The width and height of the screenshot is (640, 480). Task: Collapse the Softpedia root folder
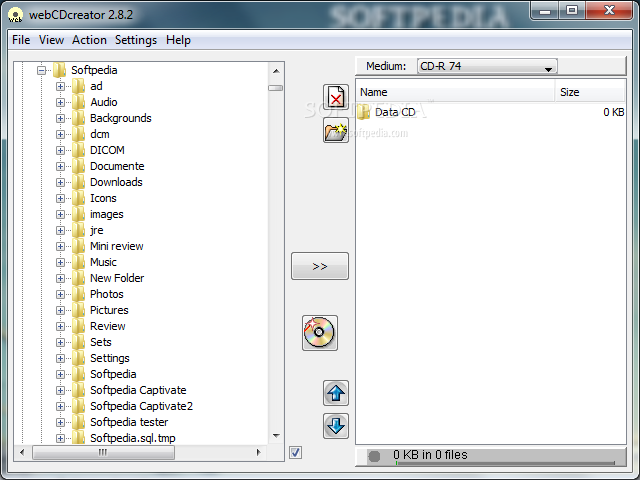41,71
